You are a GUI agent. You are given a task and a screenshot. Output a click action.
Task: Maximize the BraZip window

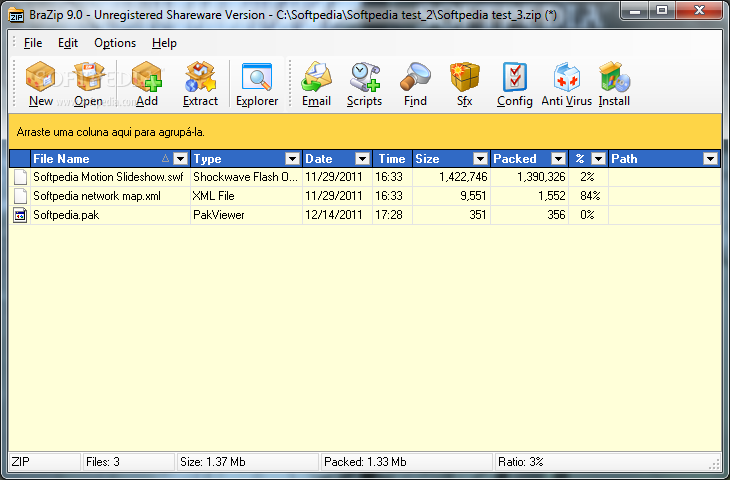(x=662, y=10)
